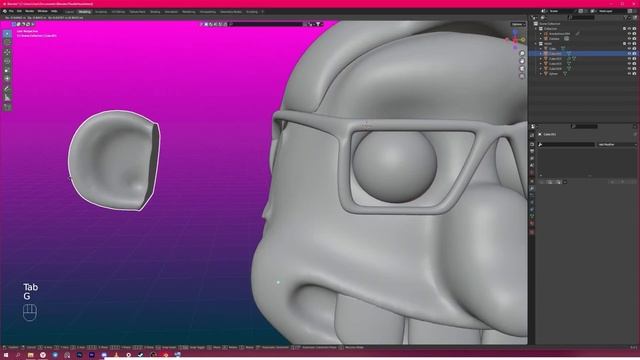Open the Active Tool properties tab
Viewport: 640px width, 360px height.
pyautogui.click(x=532, y=135)
